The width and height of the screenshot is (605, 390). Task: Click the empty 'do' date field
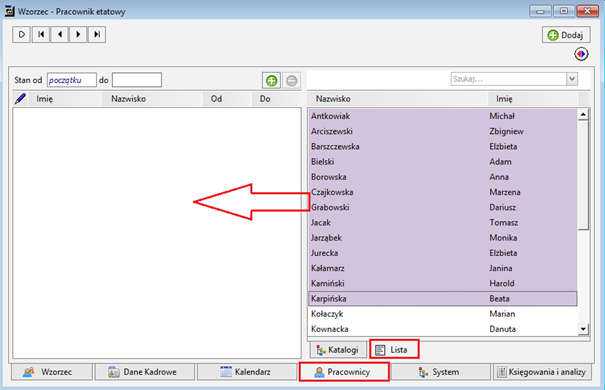point(137,80)
